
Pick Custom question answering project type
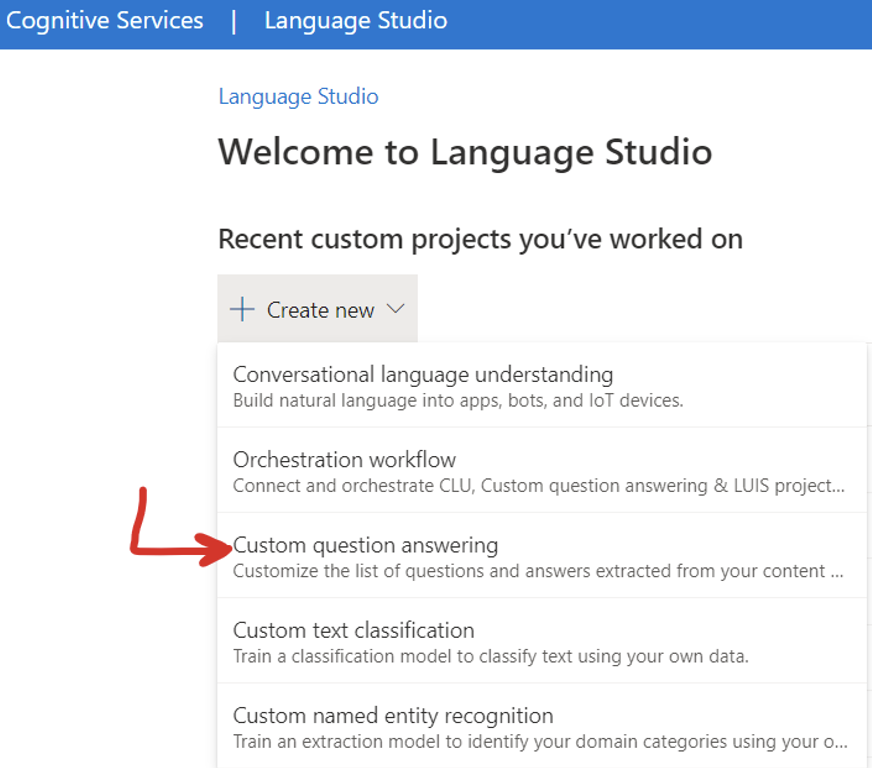tap(541, 556)
